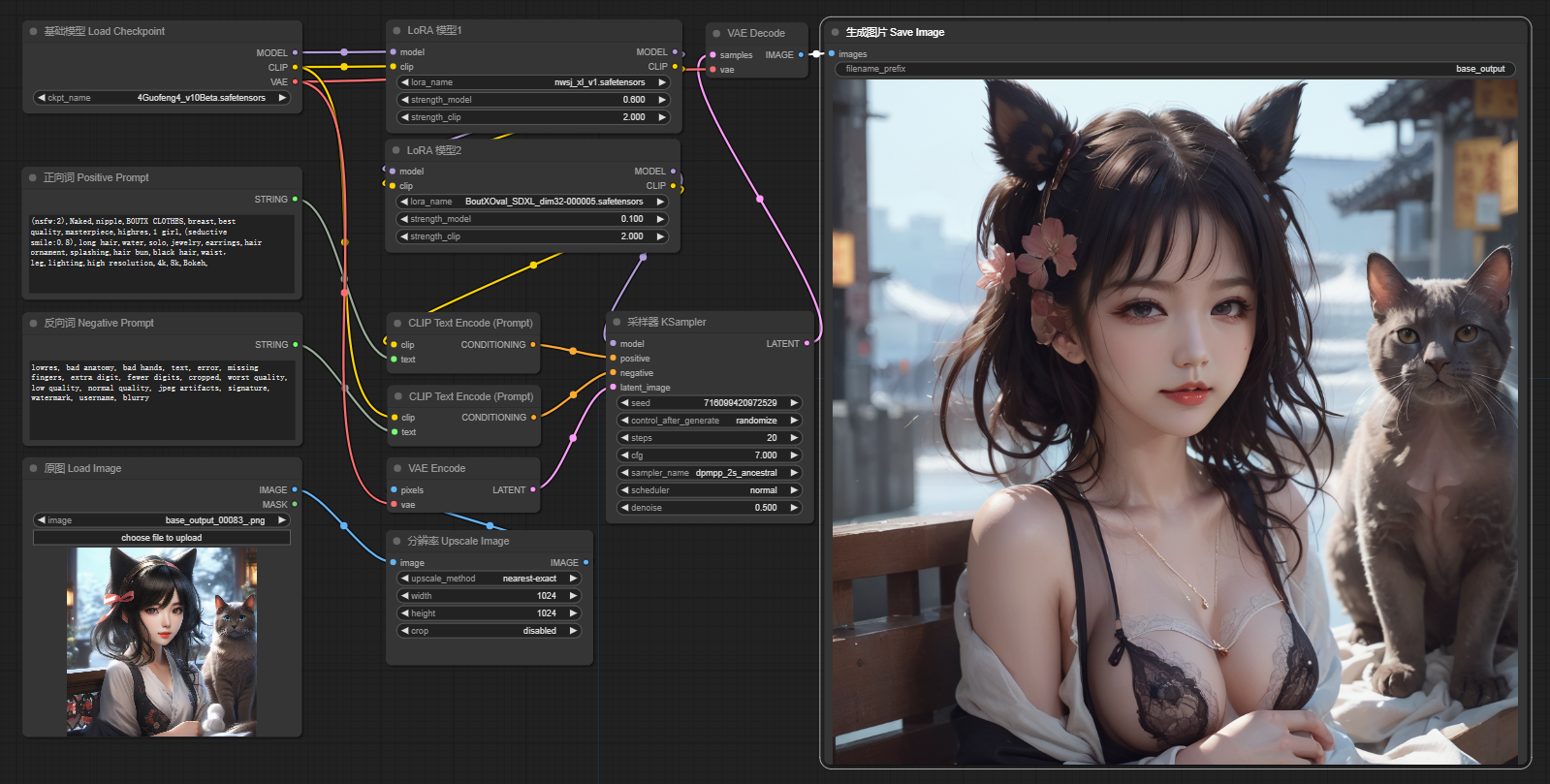The height and width of the screenshot is (784, 1550).
Task: Collapse the Load Checkpoint node via its title dot
Action: click(x=33, y=32)
